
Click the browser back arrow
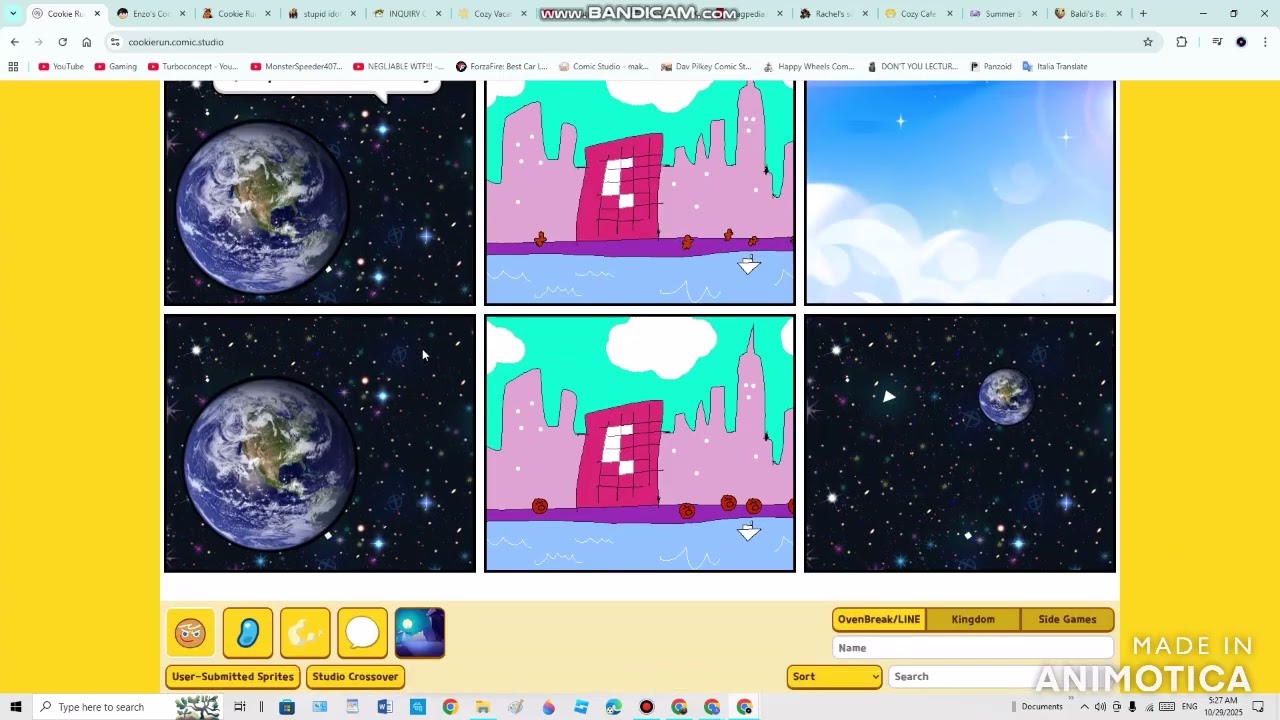(x=14, y=42)
